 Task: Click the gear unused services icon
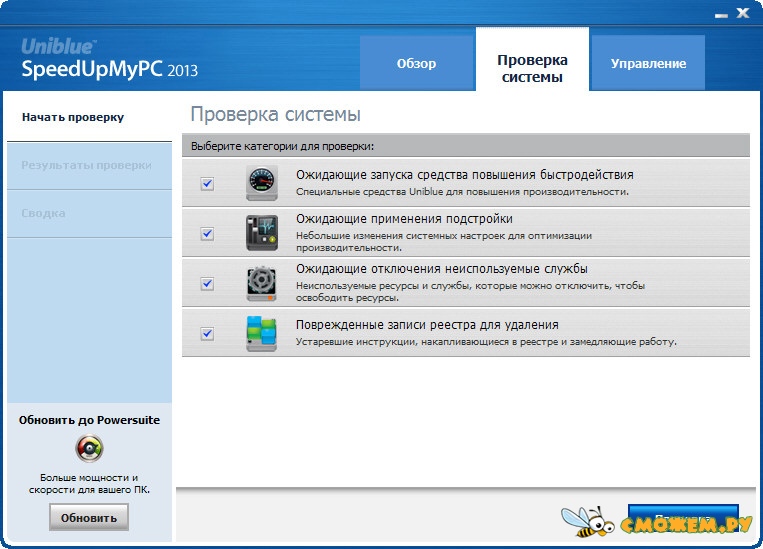262,284
